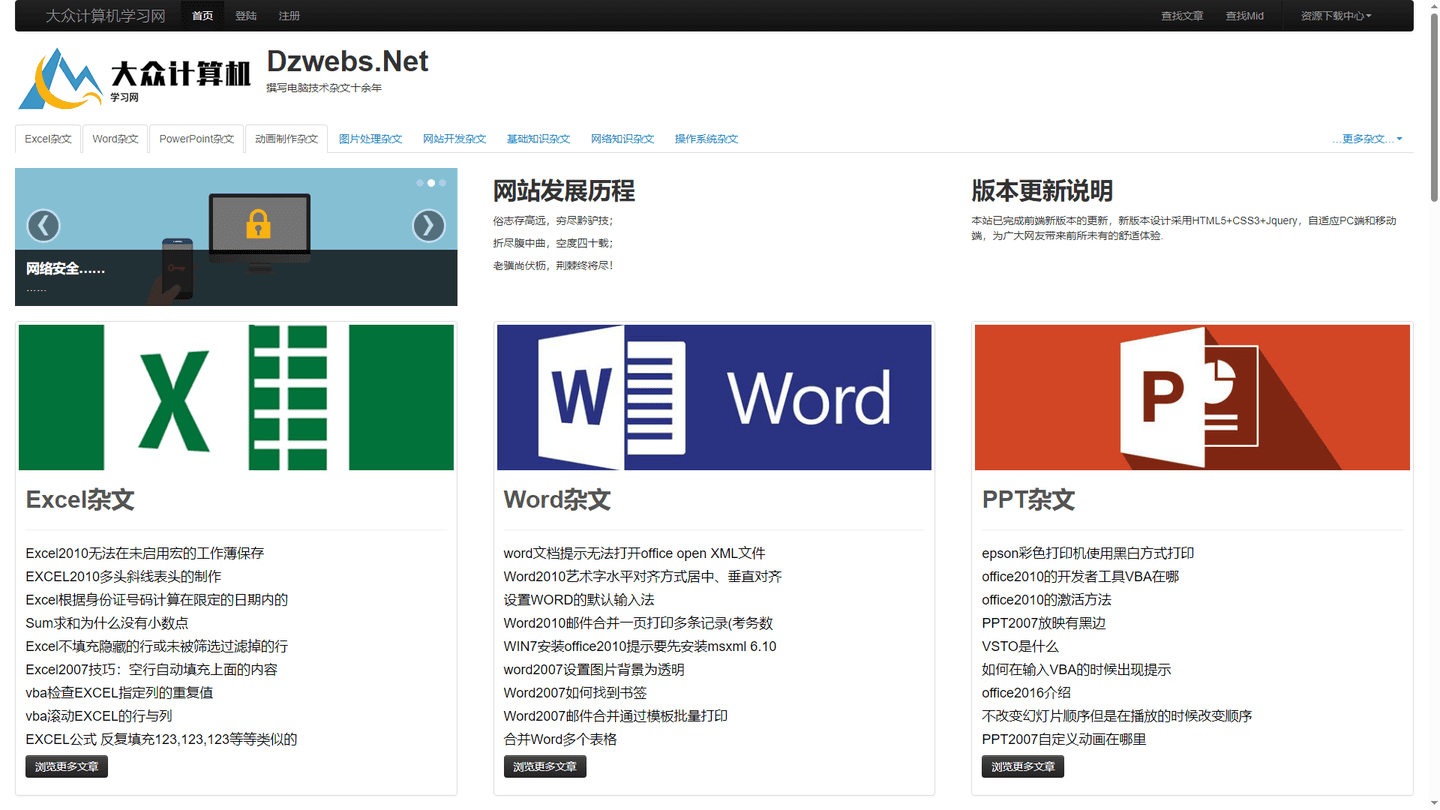Open article VSTO是什么

pyautogui.click(x=1020, y=646)
